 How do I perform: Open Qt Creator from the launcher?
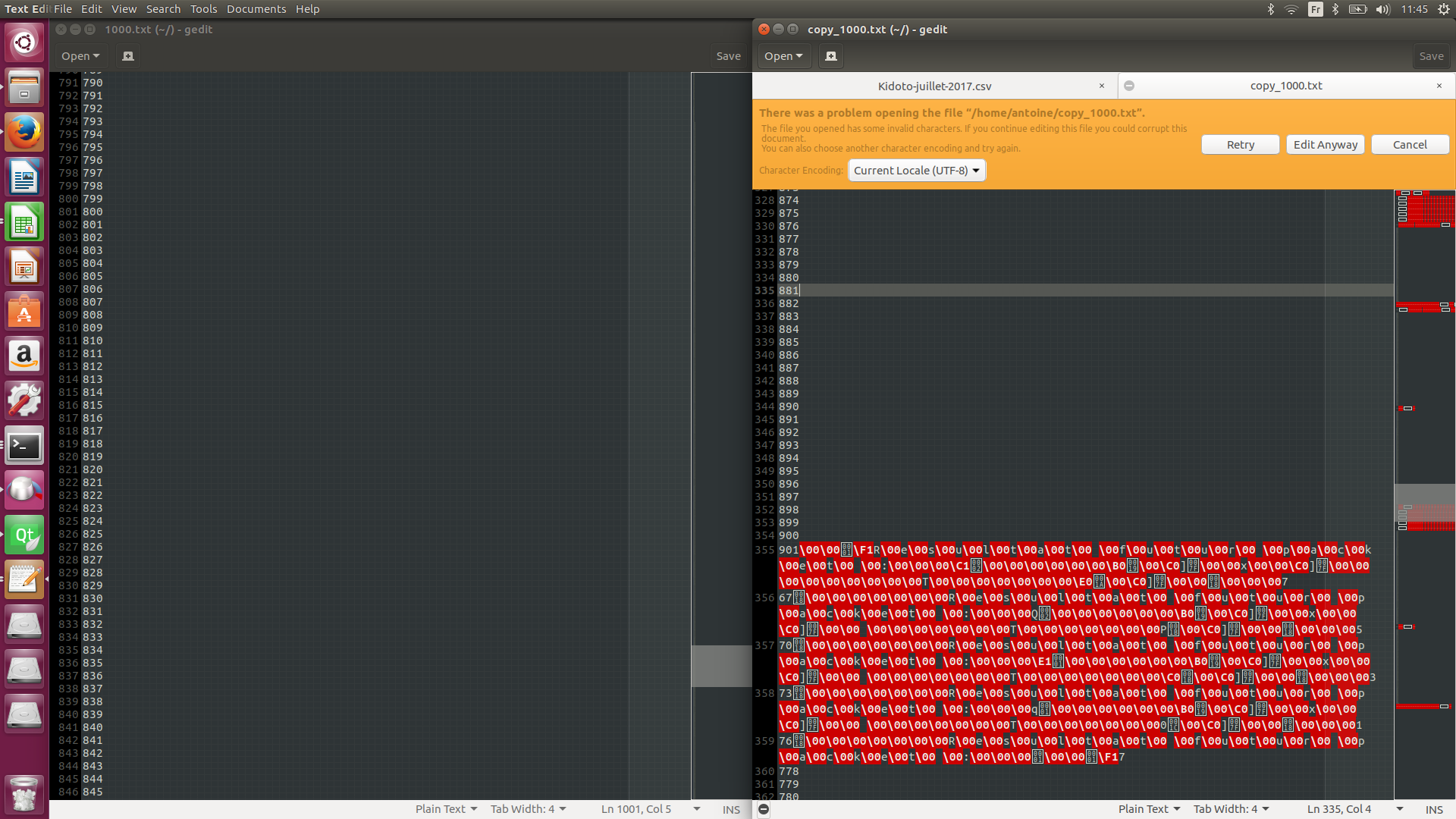coord(24,535)
